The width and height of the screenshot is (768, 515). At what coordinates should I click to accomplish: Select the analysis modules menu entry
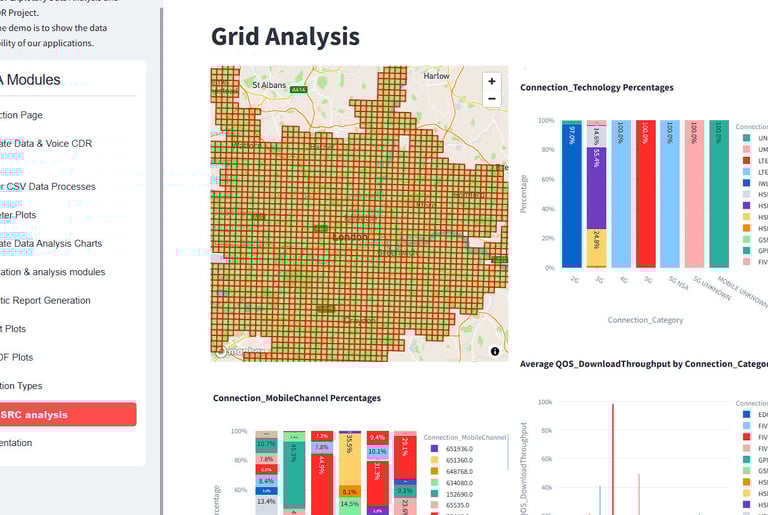52,272
